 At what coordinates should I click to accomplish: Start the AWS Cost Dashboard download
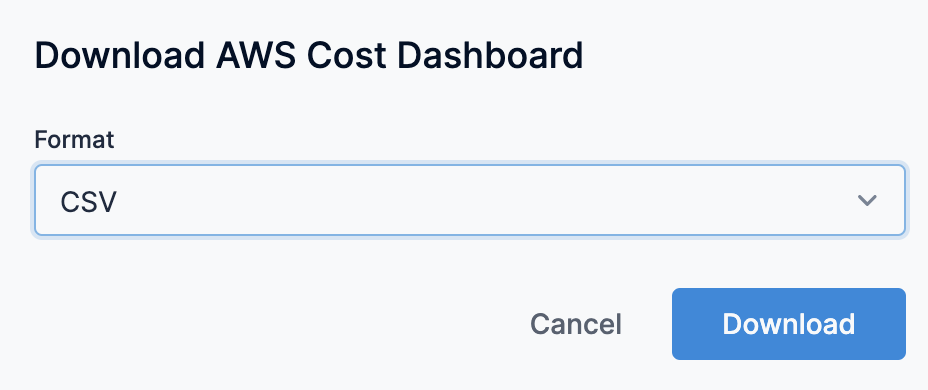pos(788,324)
